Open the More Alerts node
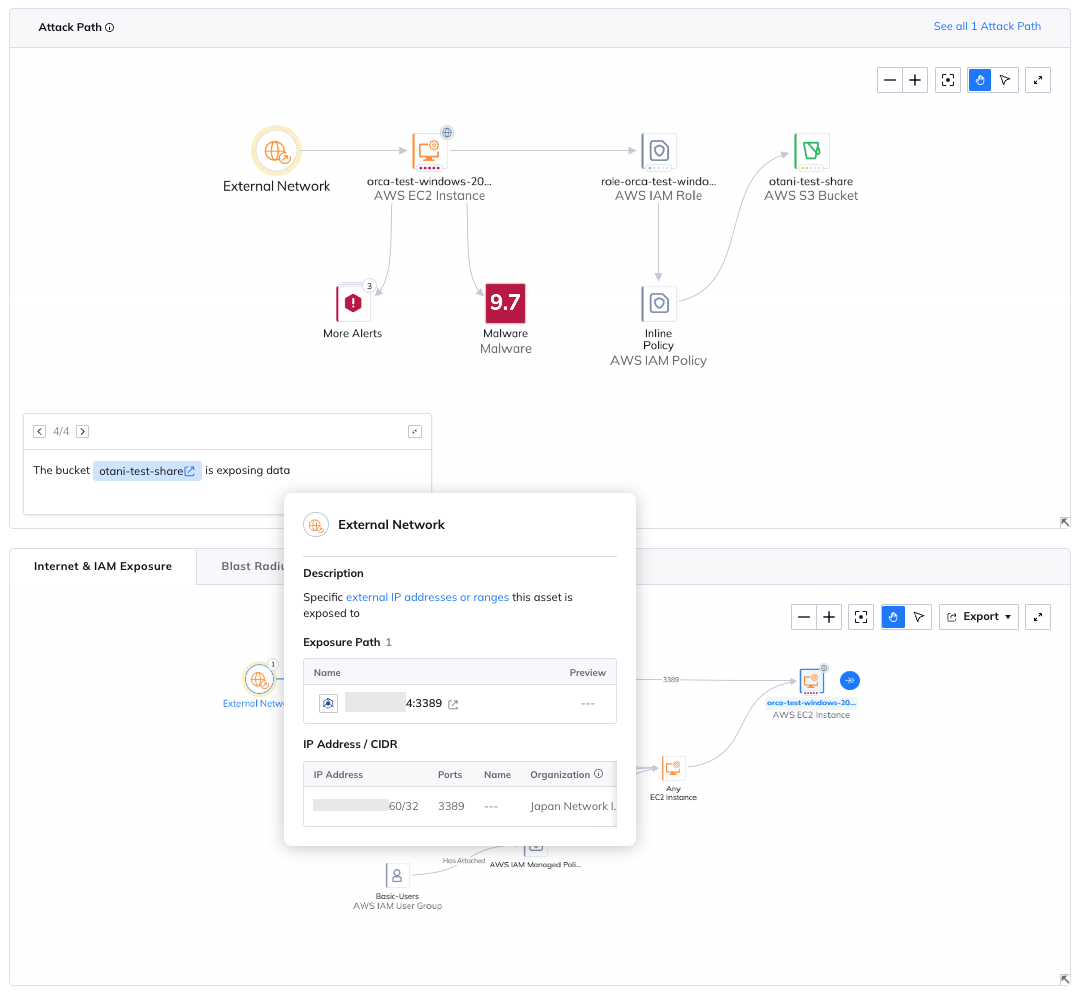The height and width of the screenshot is (995, 1080). click(x=353, y=304)
